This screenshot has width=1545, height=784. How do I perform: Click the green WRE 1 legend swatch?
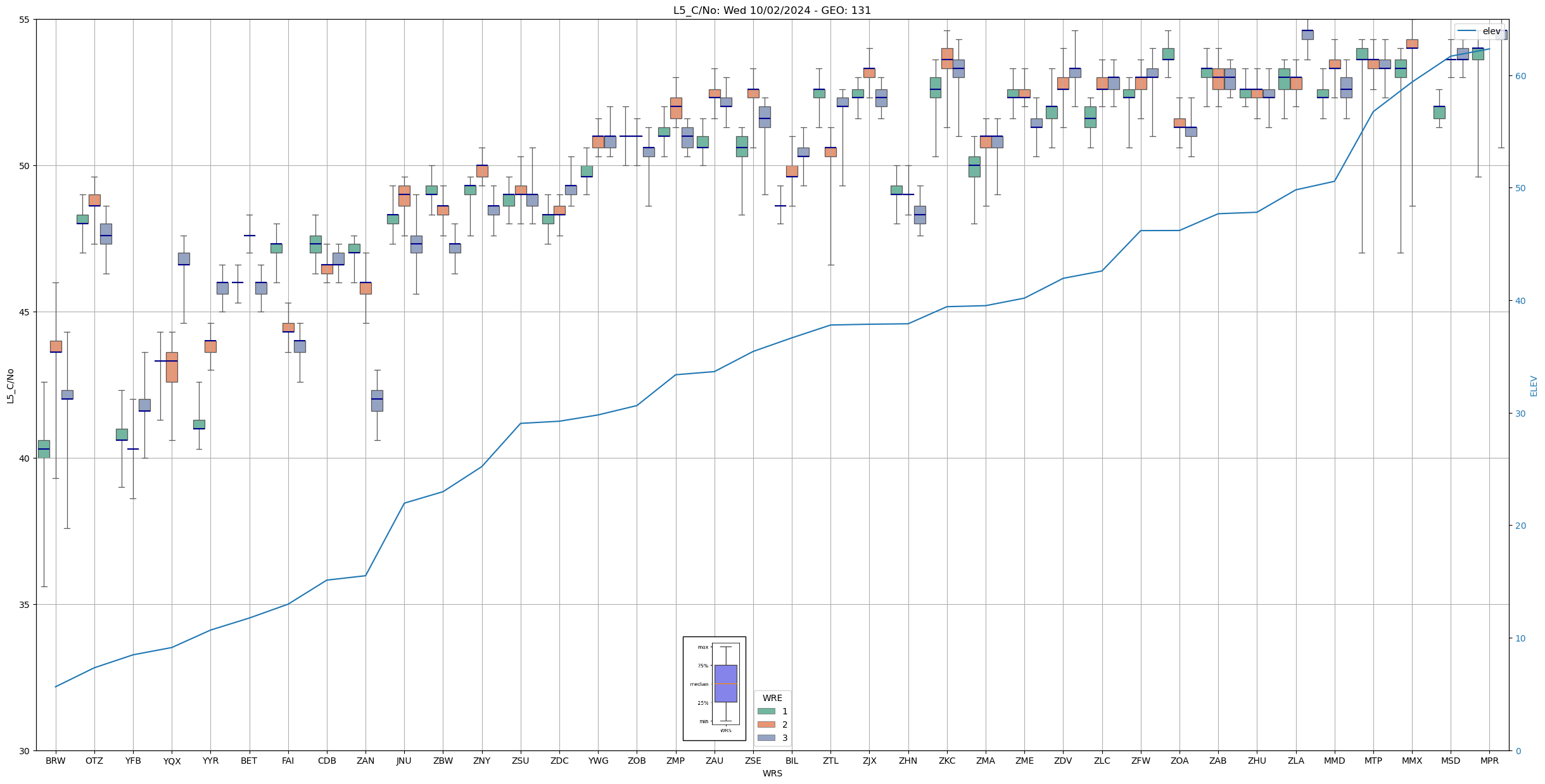coord(766,711)
